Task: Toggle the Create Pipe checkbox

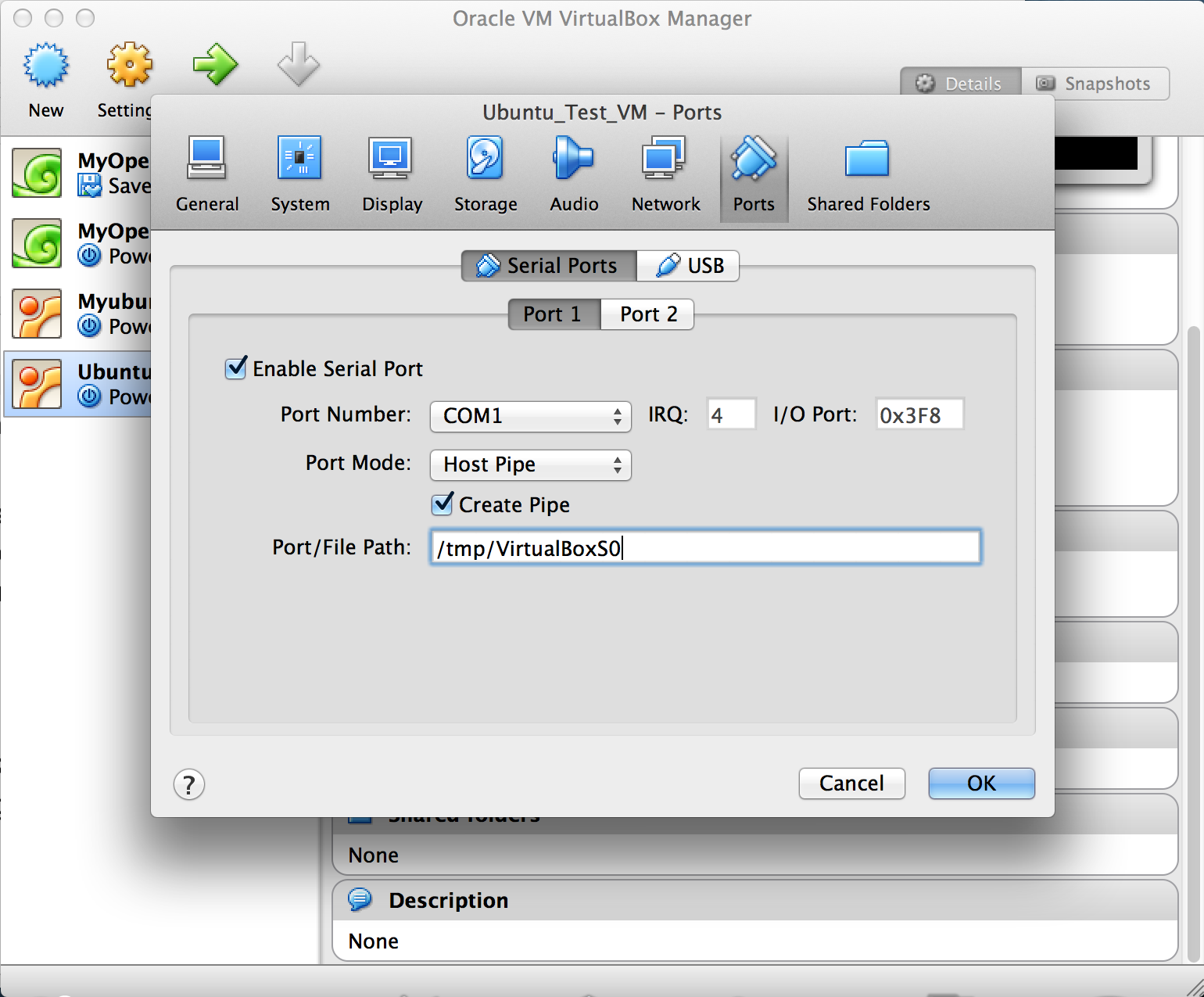Action: pyautogui.click(x=442, y=504)
